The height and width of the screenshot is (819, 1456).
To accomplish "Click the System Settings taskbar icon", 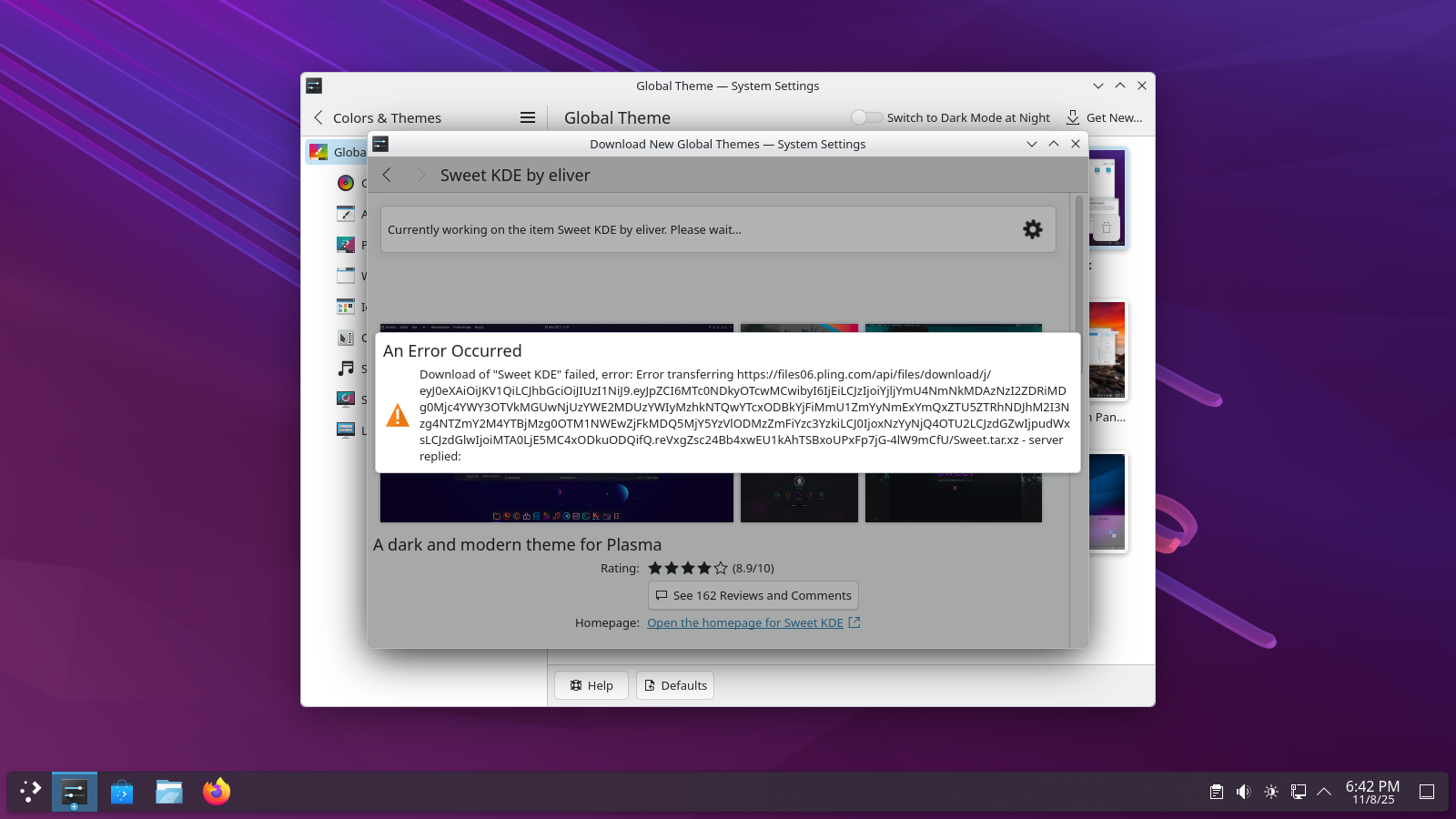I will [75, 792].
